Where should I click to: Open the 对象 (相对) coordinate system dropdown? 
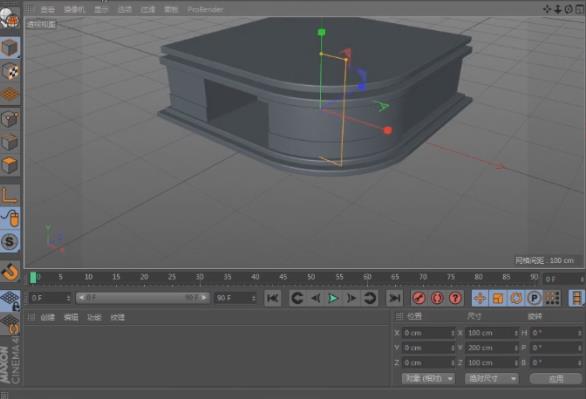pyautogui.click(x=428, y=378)
